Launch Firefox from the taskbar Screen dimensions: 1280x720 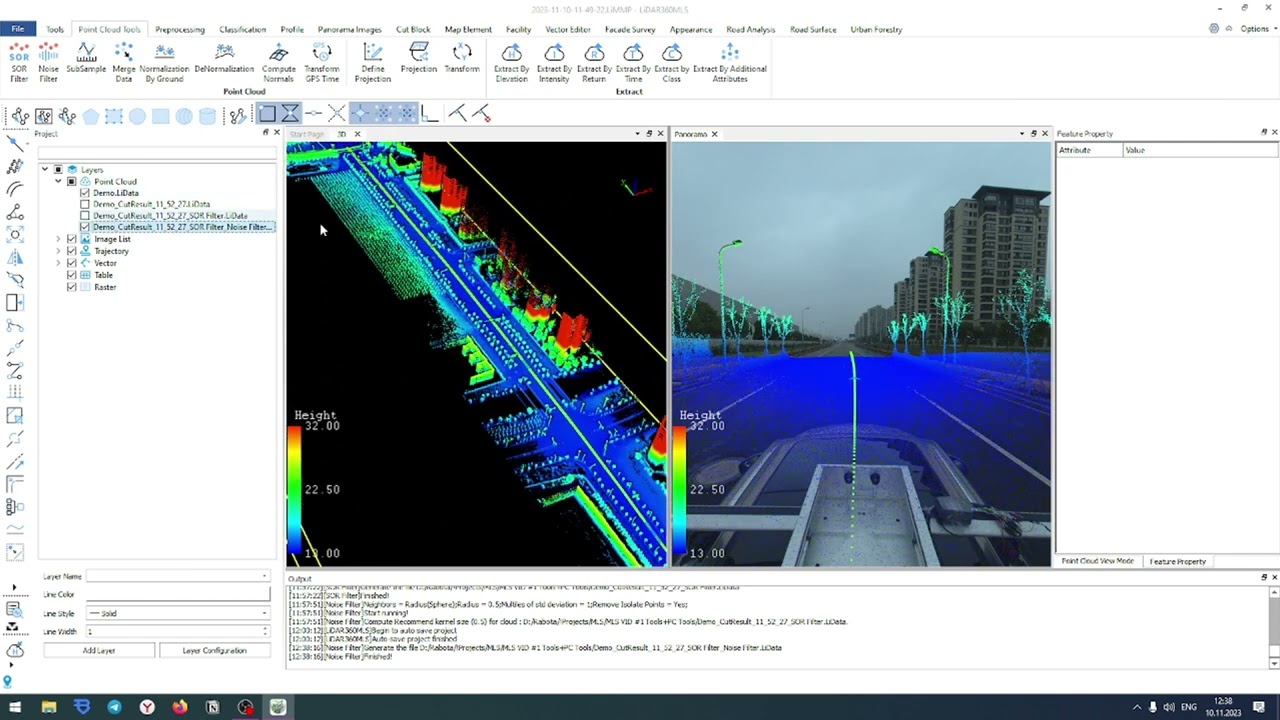point(180,707)
